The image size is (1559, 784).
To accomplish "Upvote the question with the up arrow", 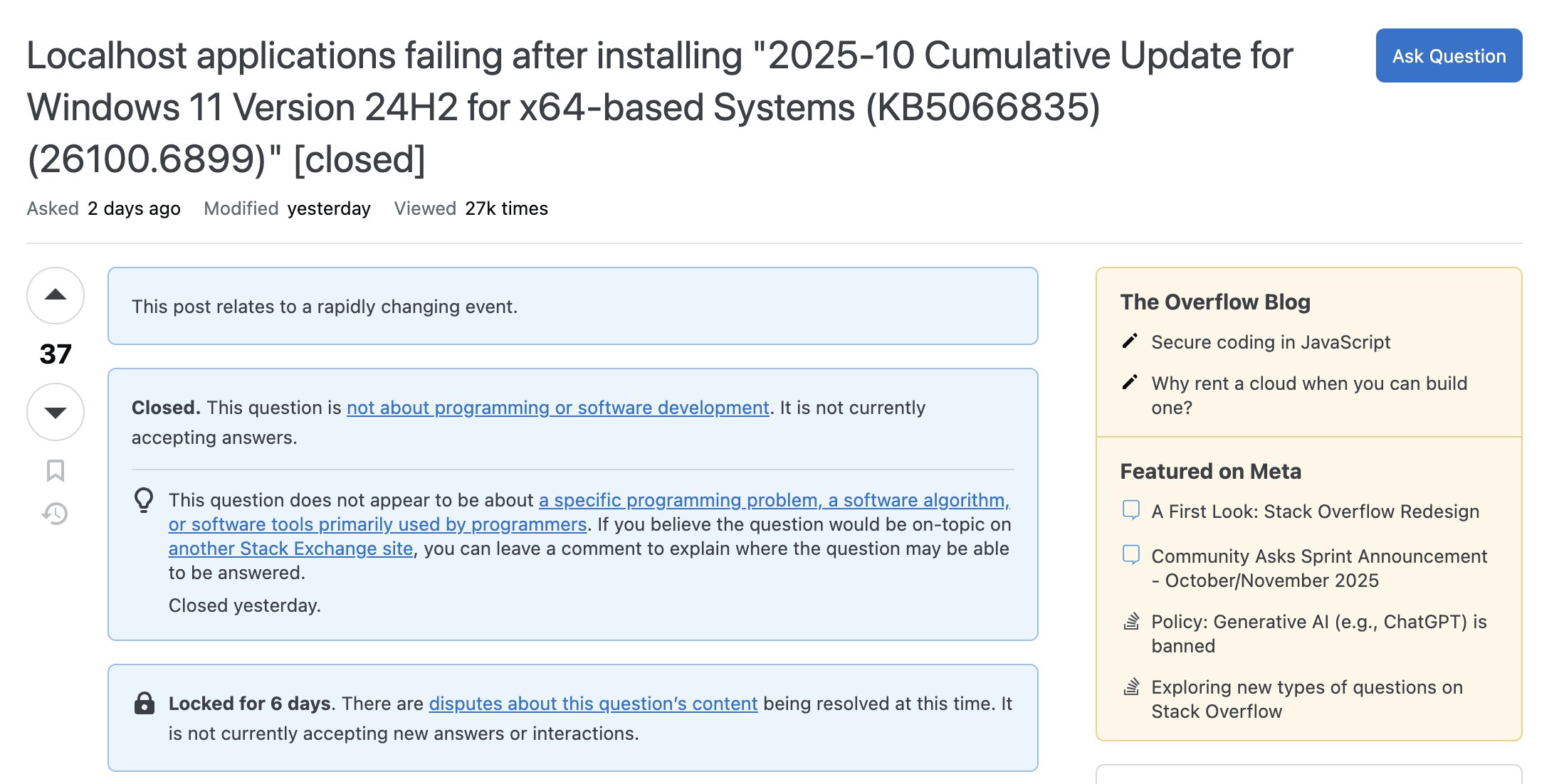I will pyautogui.click(x=56, y=295).
